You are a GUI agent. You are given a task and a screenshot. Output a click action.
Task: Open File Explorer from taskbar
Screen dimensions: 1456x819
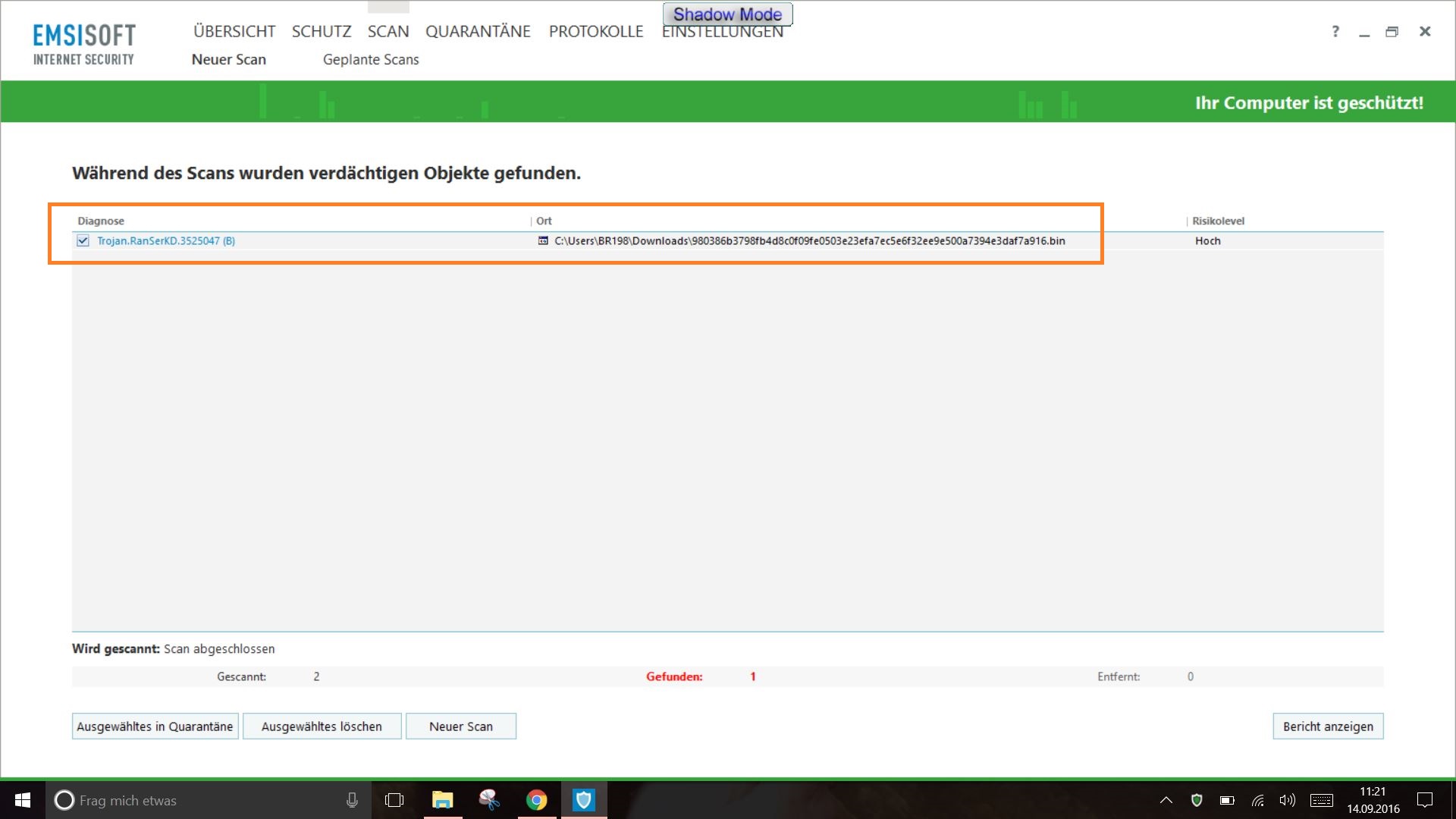[x=442, y=800]
